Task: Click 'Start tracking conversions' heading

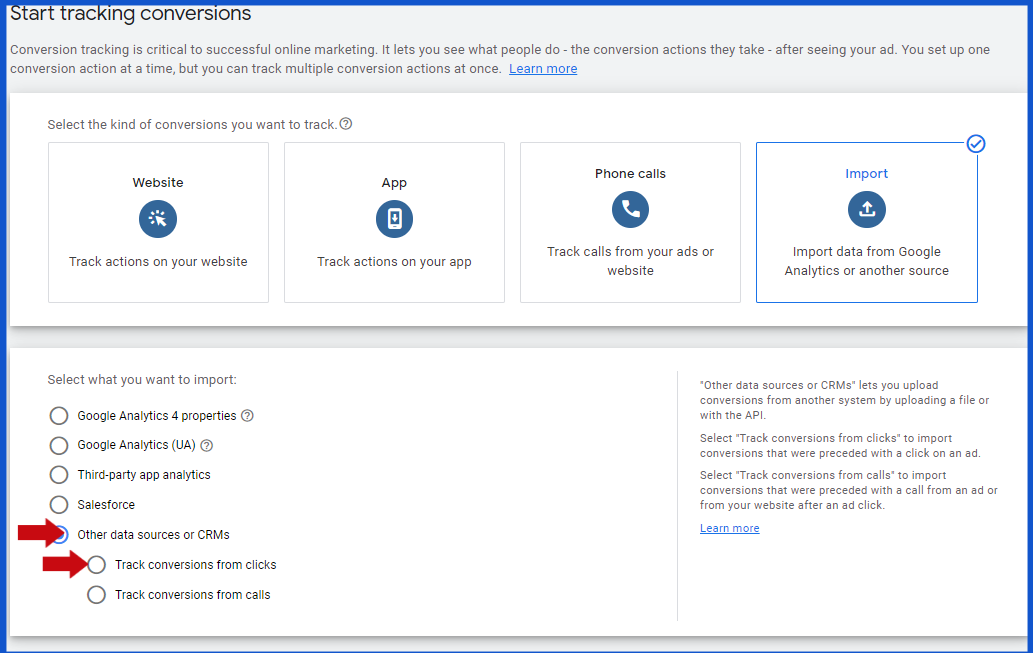Action: (130, 13)
